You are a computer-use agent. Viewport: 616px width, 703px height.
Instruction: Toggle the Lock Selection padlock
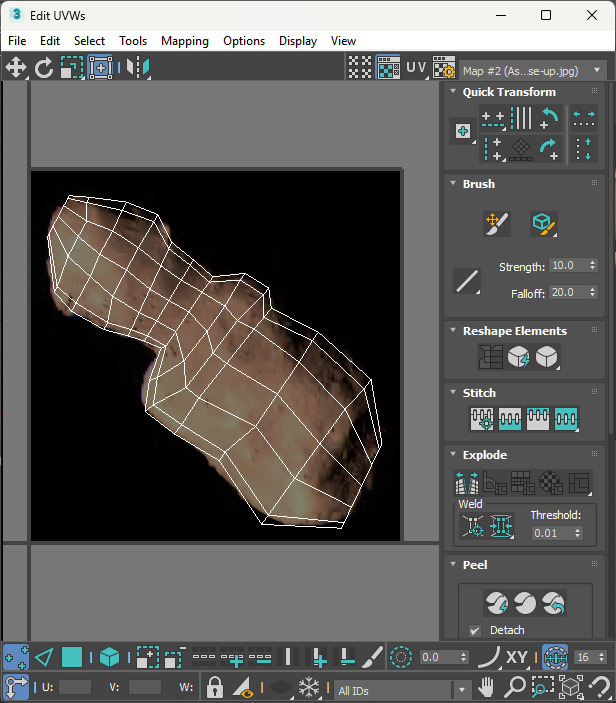(x=215, y=686)
